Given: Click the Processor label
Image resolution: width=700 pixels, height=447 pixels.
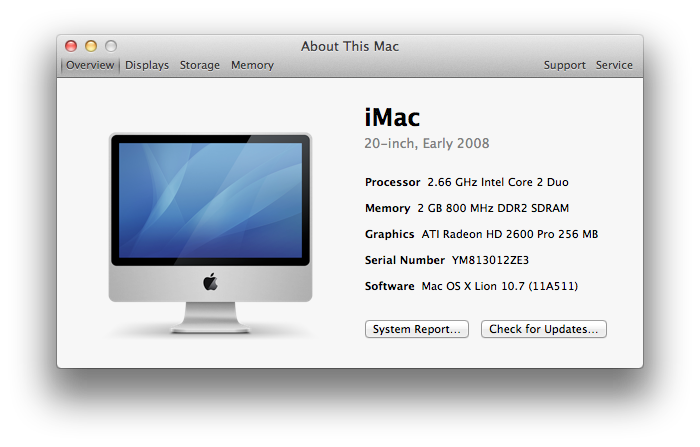Looking at the screenshot, I should [392, 182].
